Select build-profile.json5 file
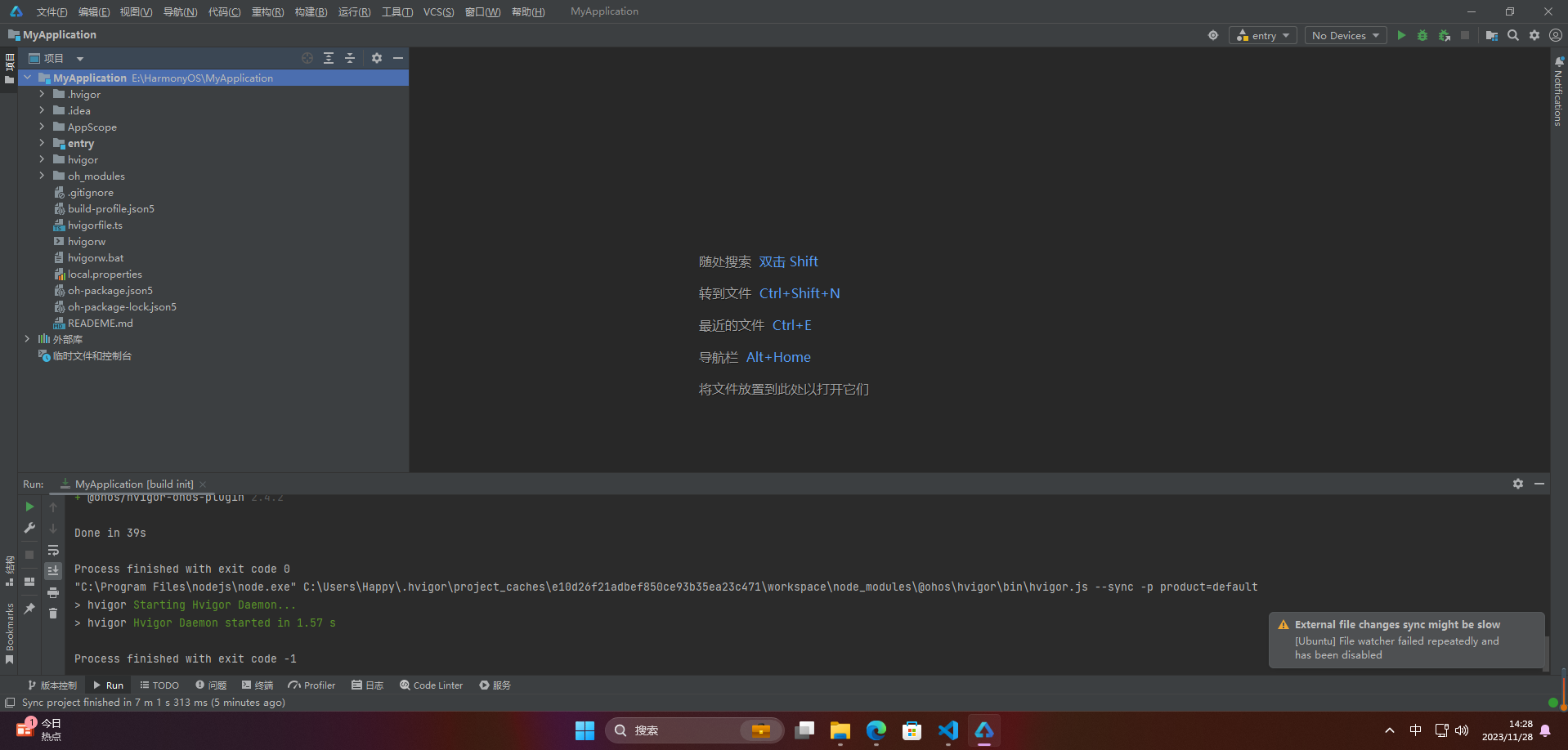 coord(110,208)
